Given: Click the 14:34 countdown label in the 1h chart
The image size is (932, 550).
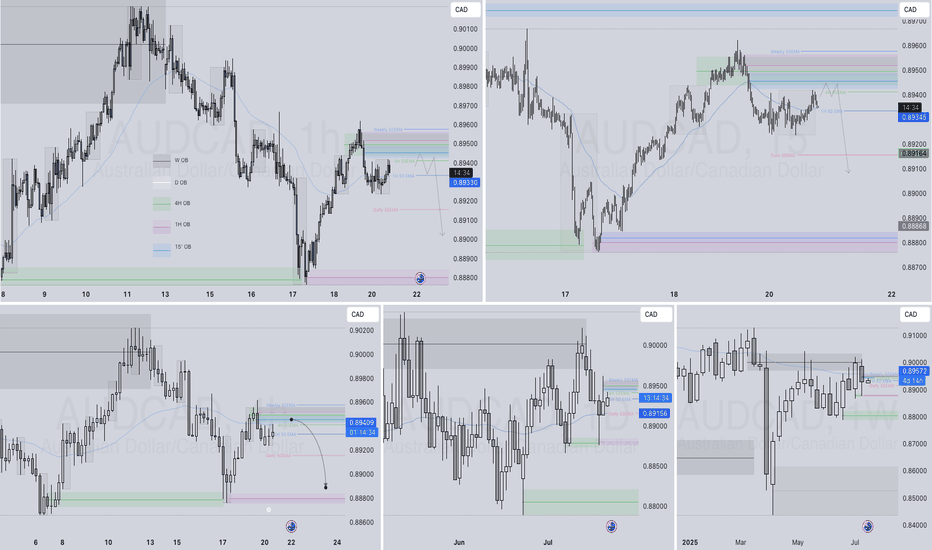Looking at the screenshot, I should point(461,173).
